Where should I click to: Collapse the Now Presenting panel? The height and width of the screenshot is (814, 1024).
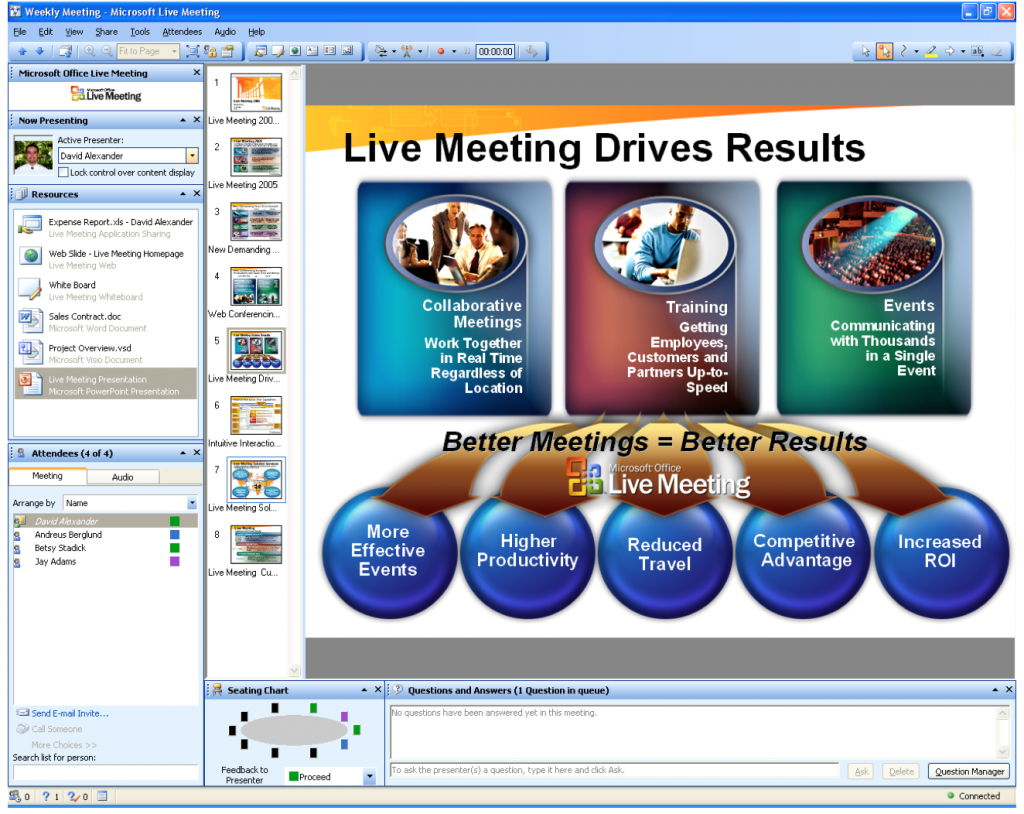(x=183, y=120)
